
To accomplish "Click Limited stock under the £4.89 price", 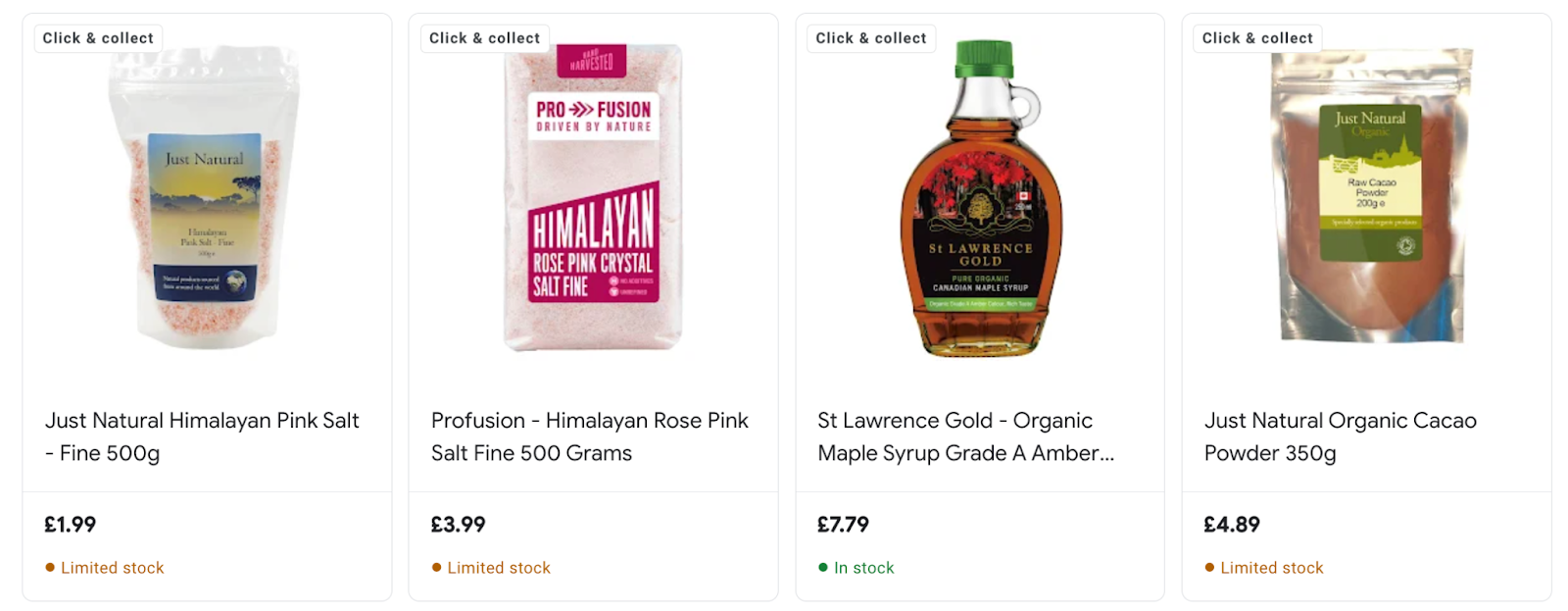I will point(1271,568).
